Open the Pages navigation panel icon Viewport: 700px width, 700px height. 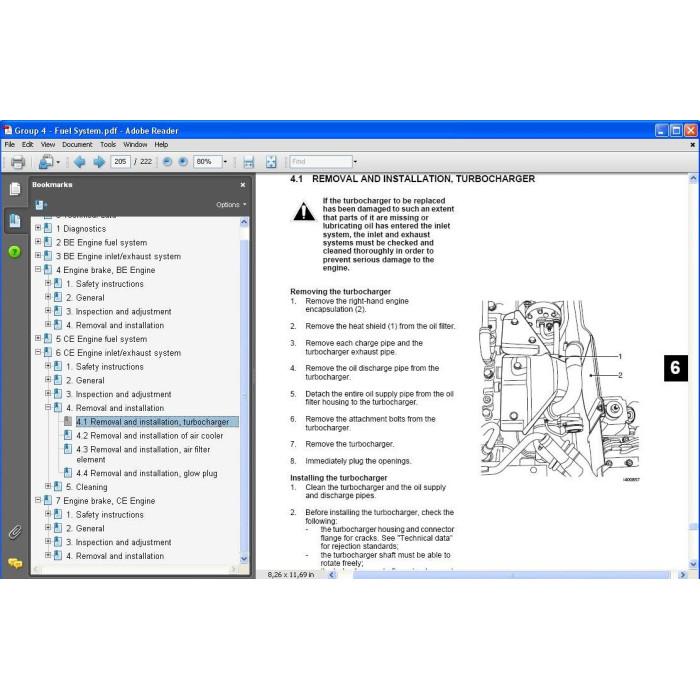pyautogui.click(x=15, y=189)
